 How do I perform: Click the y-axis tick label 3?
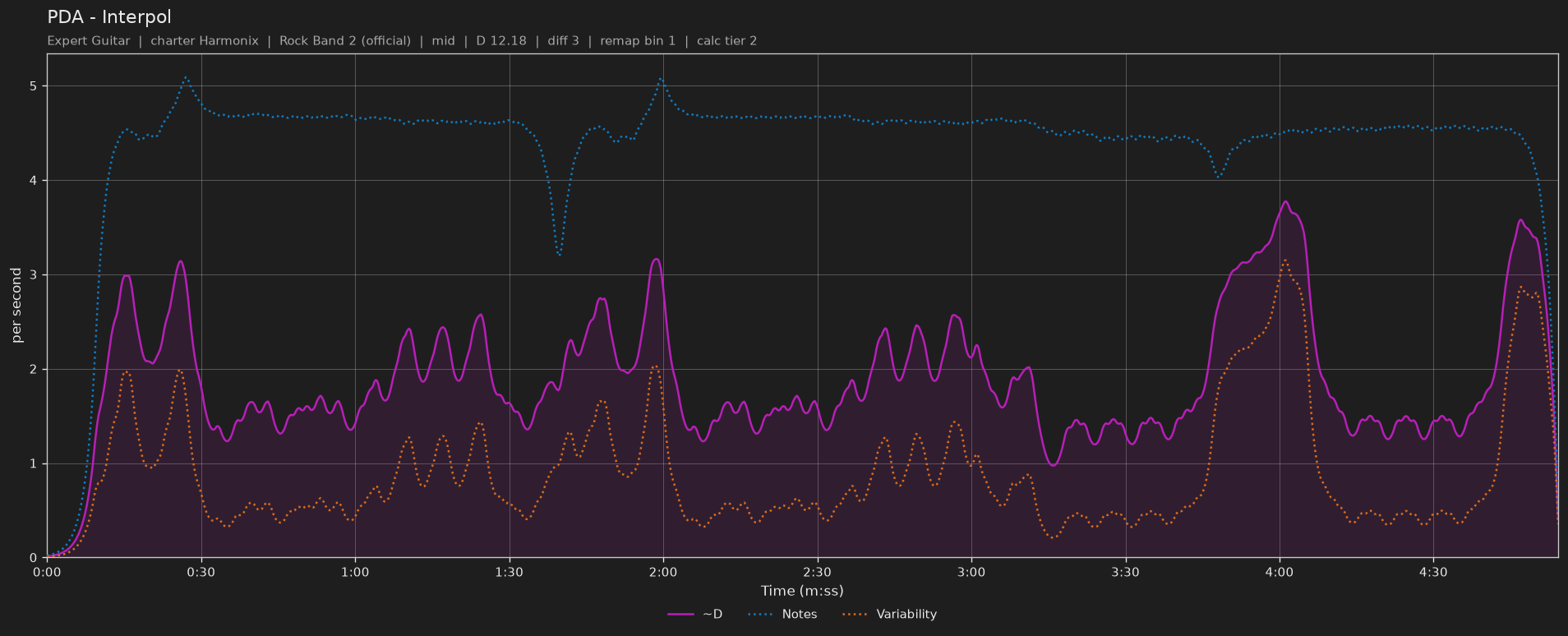(x=35, y=275)
